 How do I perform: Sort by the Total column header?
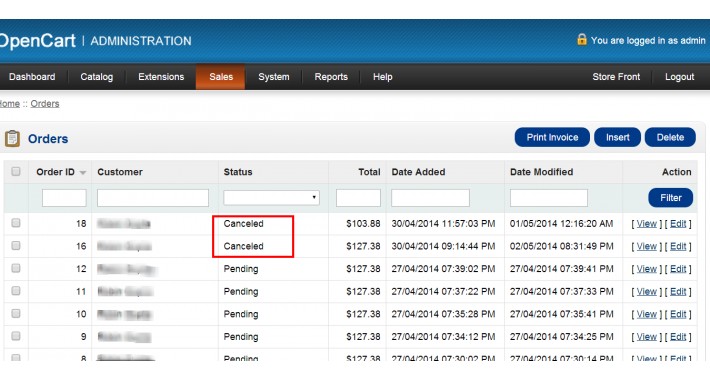point(369,172)
